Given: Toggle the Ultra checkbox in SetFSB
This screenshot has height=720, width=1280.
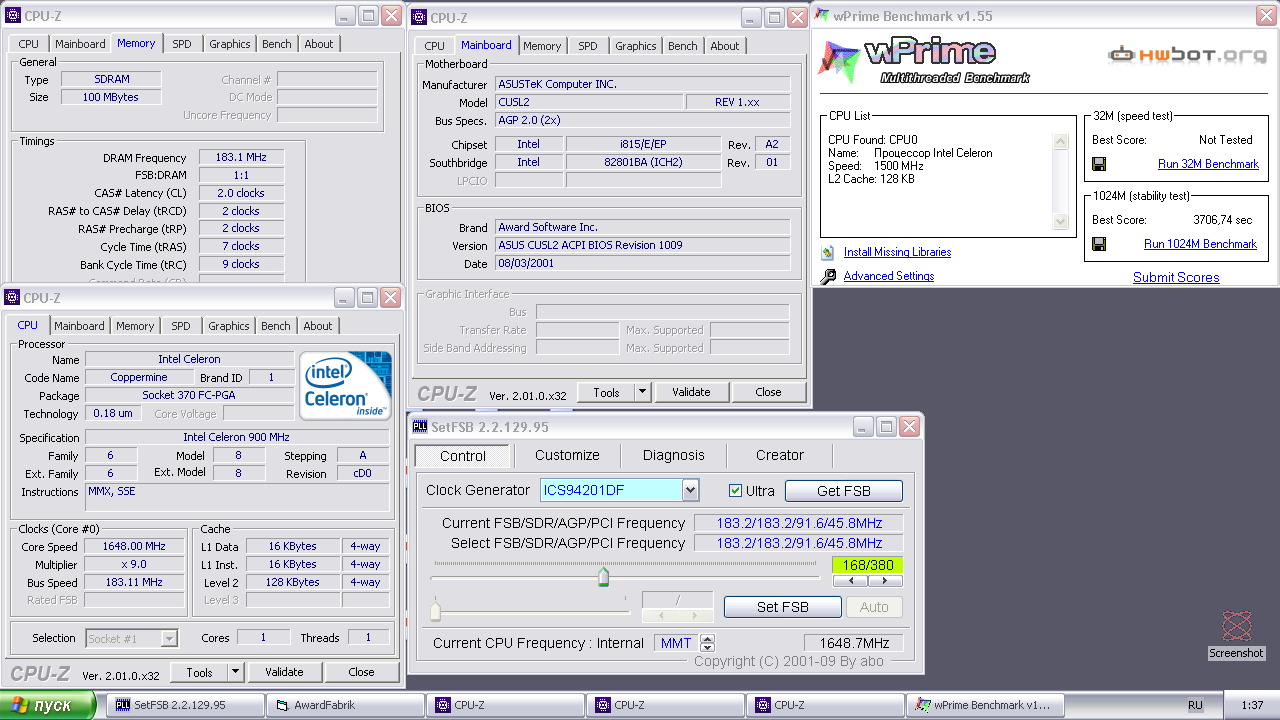Looking at the screenshot, I should pyautogui.click(x=736, y=491).
